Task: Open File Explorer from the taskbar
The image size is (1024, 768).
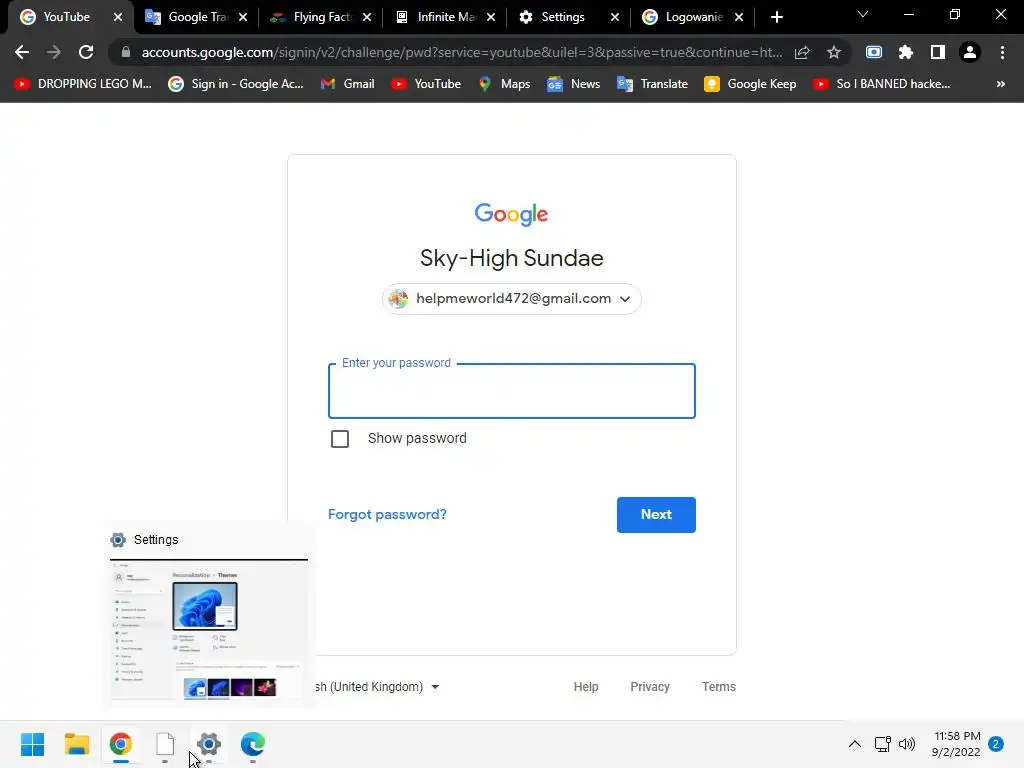Action: pos(76,744)
